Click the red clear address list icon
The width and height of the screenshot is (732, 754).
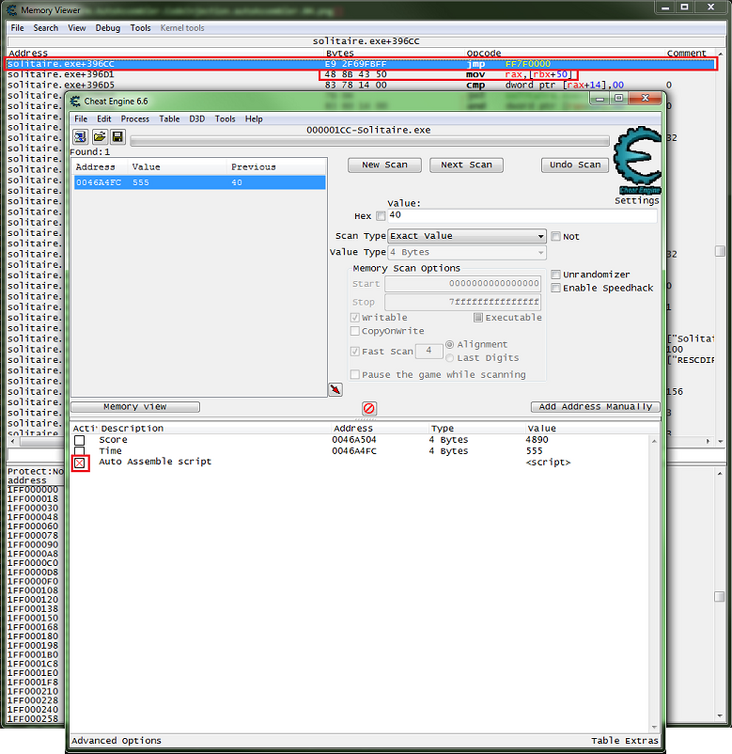[369, 408]
